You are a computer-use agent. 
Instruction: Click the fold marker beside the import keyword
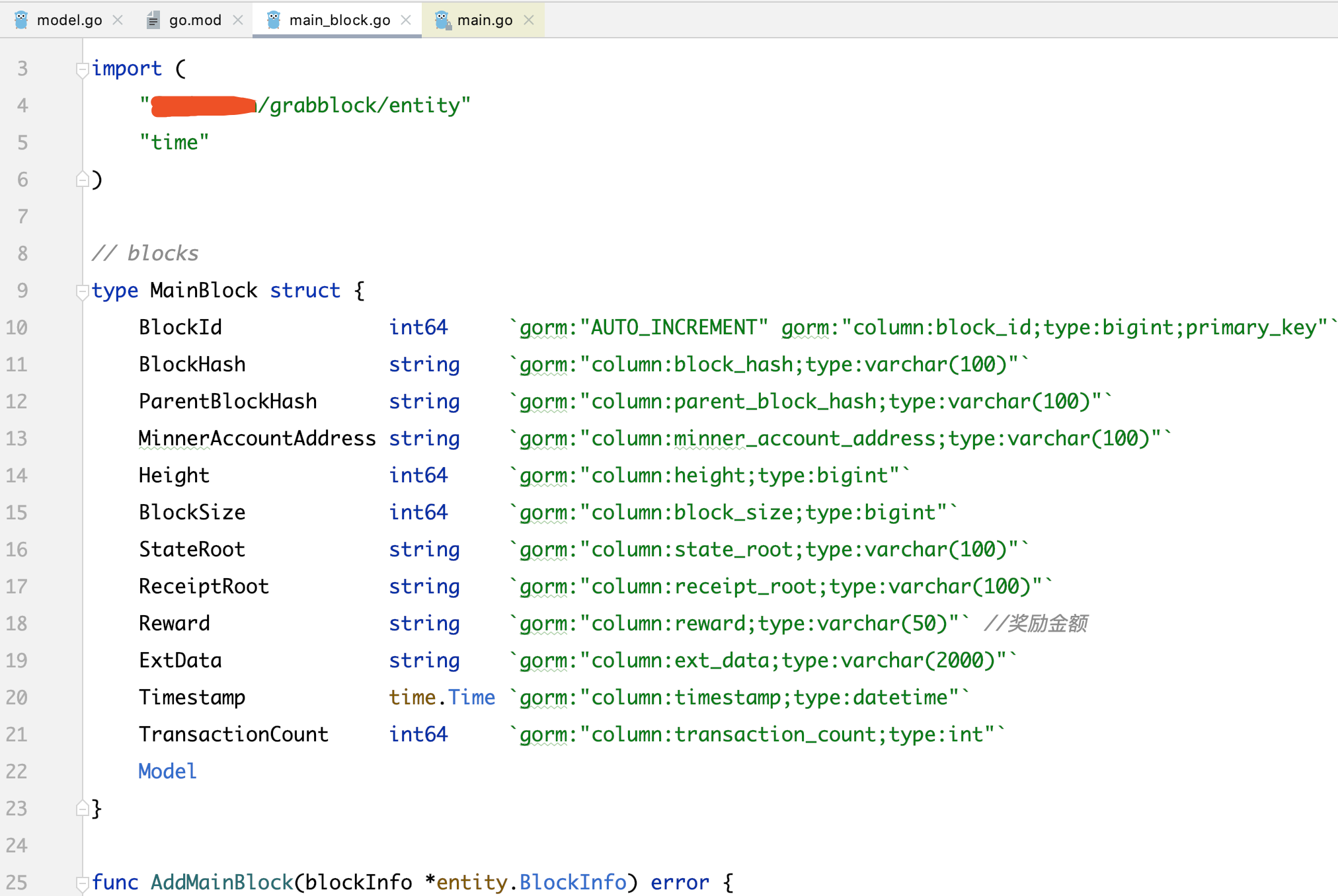pyautogui.click(x=82, y=68)
